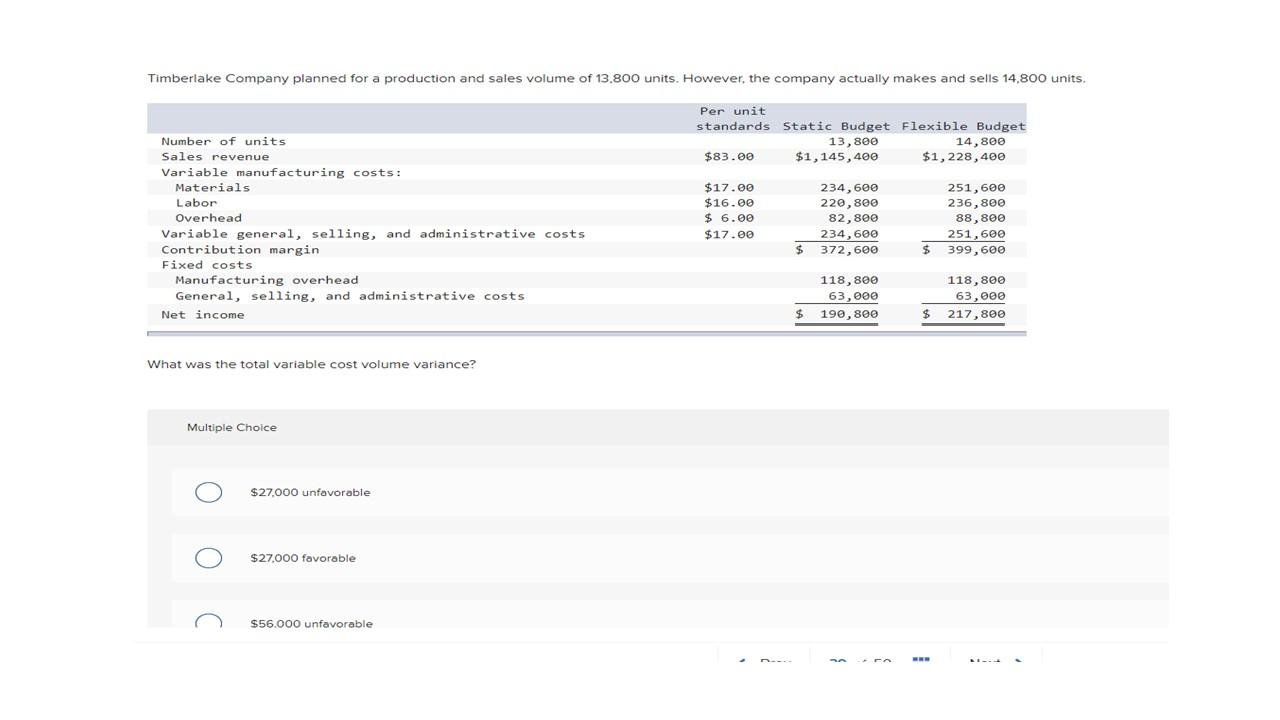Click the $ 6.00 overhead per-unit standard
The height and width of the screenshot is (720, 1280).
point(729,218)
